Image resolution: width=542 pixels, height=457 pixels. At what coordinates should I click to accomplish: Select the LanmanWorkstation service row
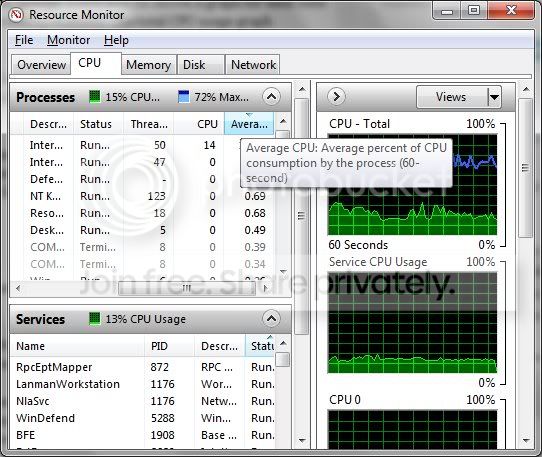tap(143, 384)
